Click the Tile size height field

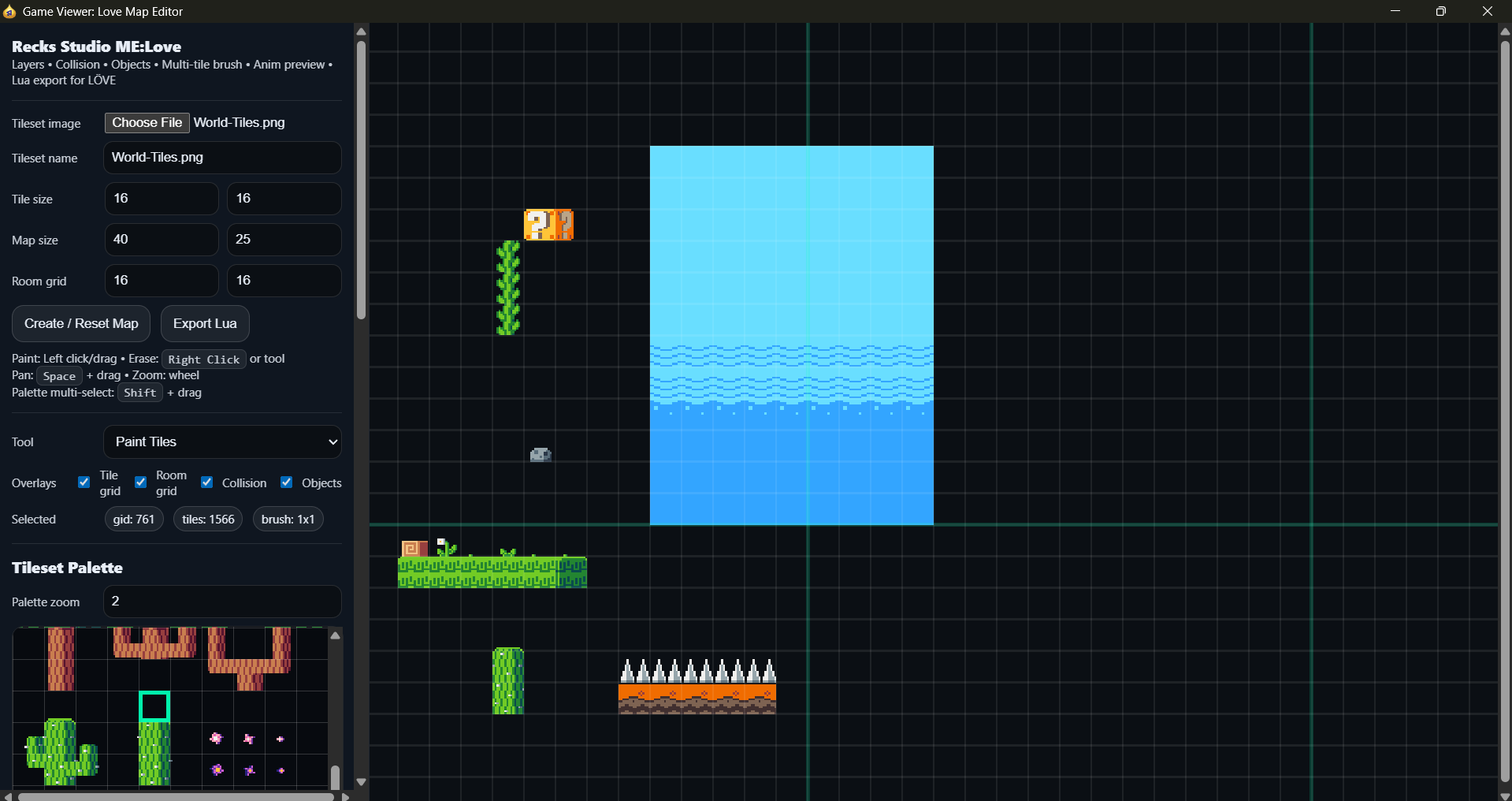[x=284, y=199]
